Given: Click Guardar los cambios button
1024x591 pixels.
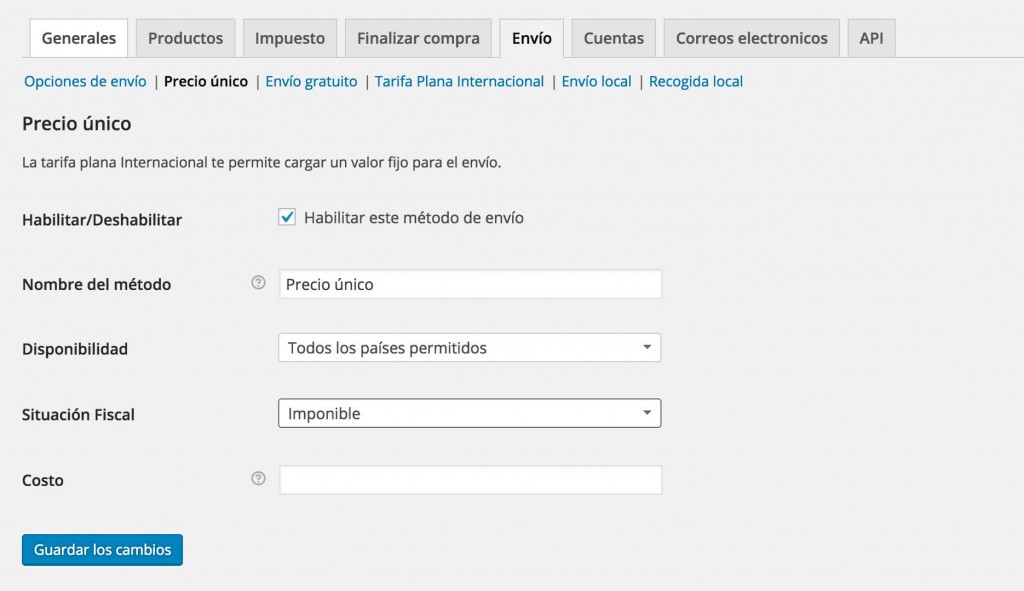Looking at the screenshot, I should [103, 550].
